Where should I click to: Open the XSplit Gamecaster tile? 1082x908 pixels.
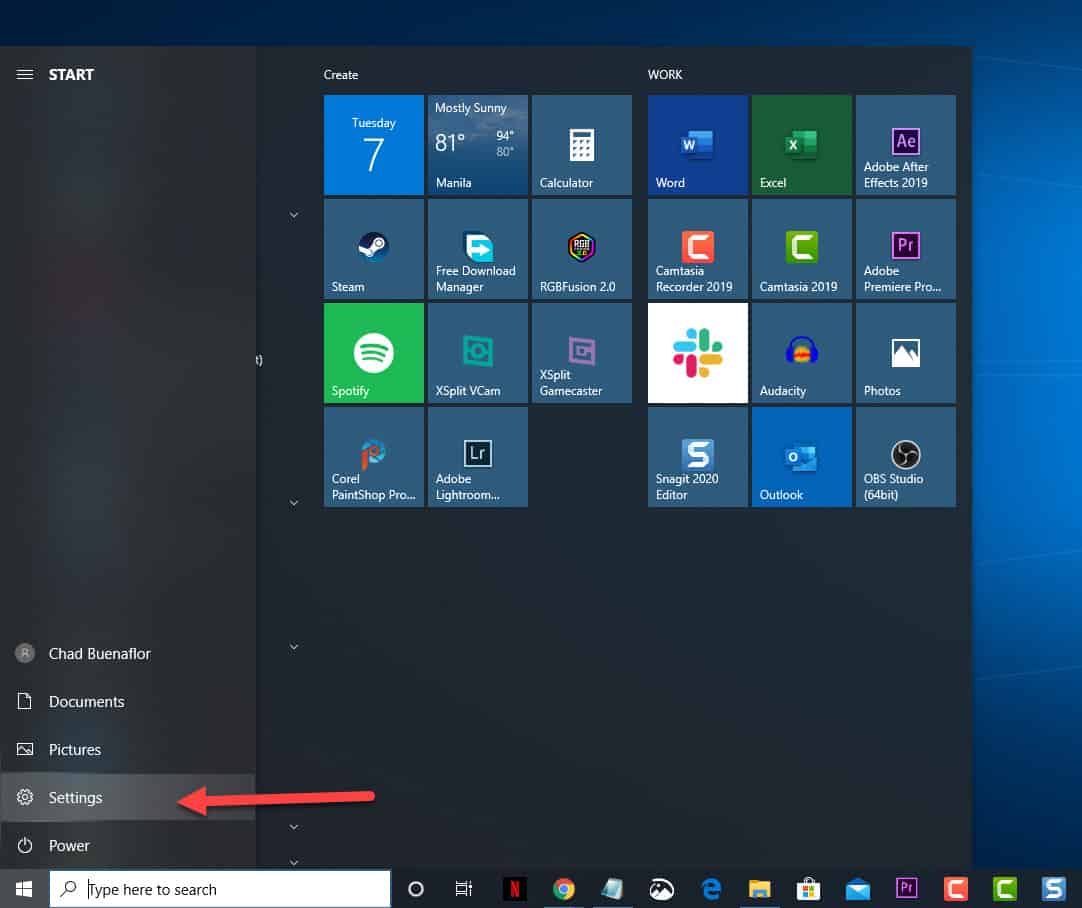pos(582,353)
